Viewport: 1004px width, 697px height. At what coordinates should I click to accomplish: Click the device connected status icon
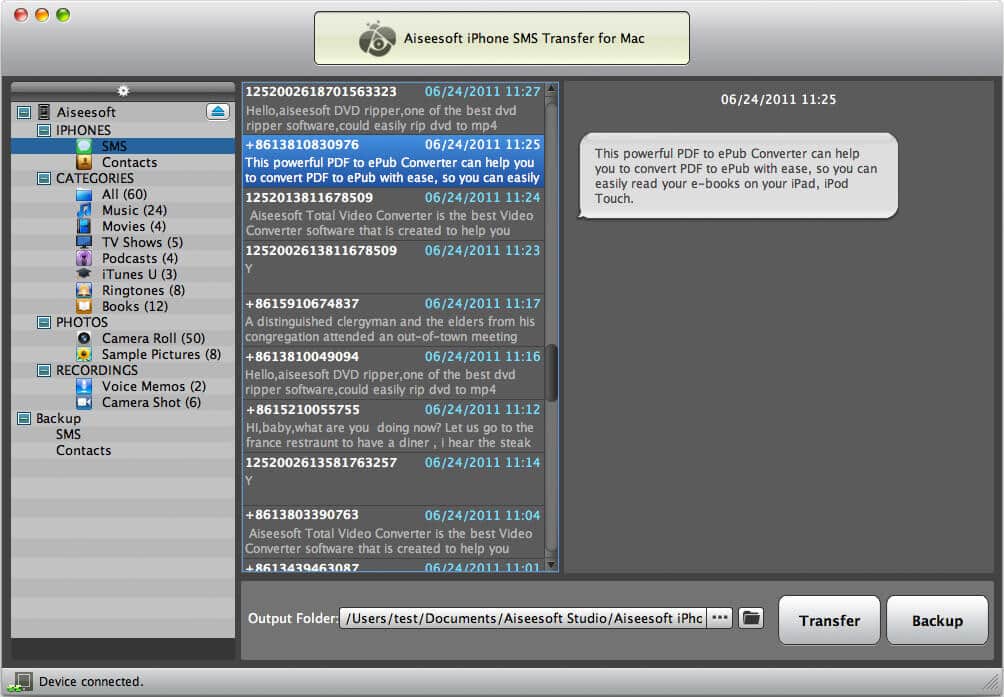pyautogui.click(x=20, y=682)
